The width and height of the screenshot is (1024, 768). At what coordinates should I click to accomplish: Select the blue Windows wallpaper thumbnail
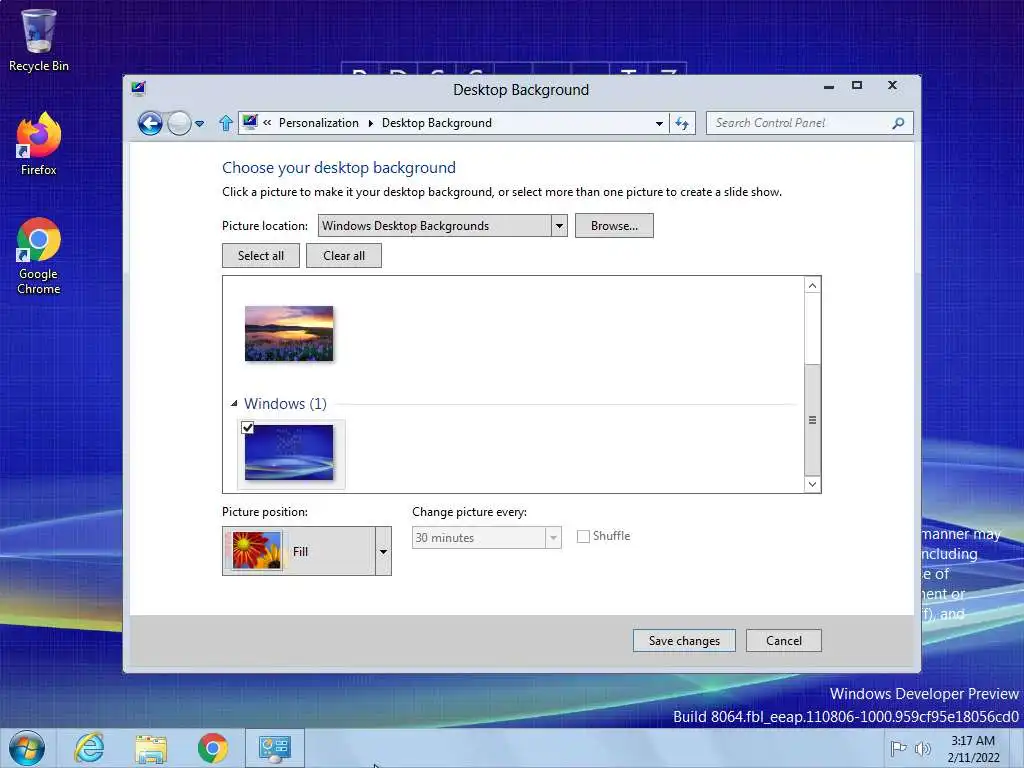[x=289, y=453]
